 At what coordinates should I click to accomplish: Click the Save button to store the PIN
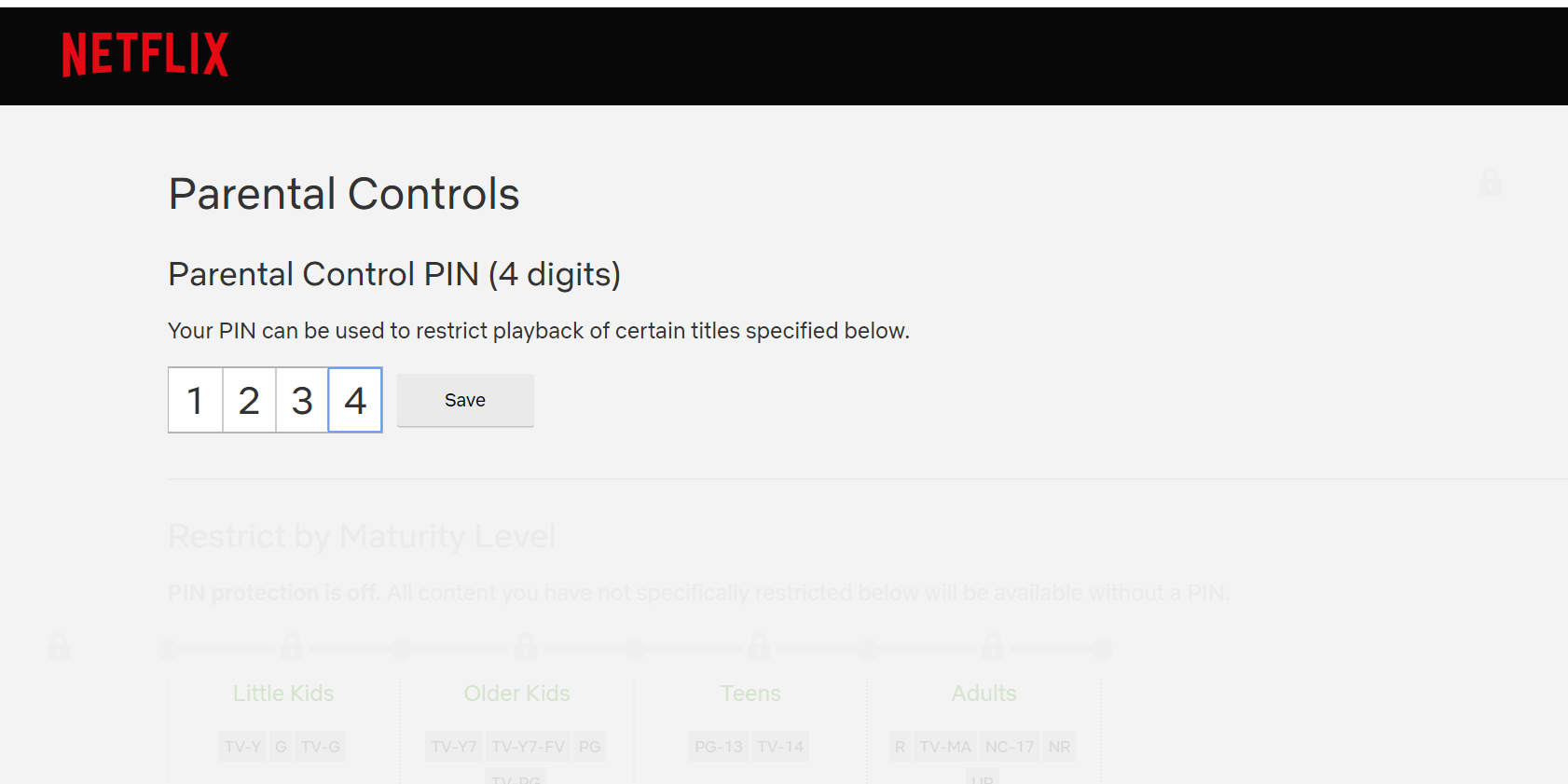click(464, 400)
